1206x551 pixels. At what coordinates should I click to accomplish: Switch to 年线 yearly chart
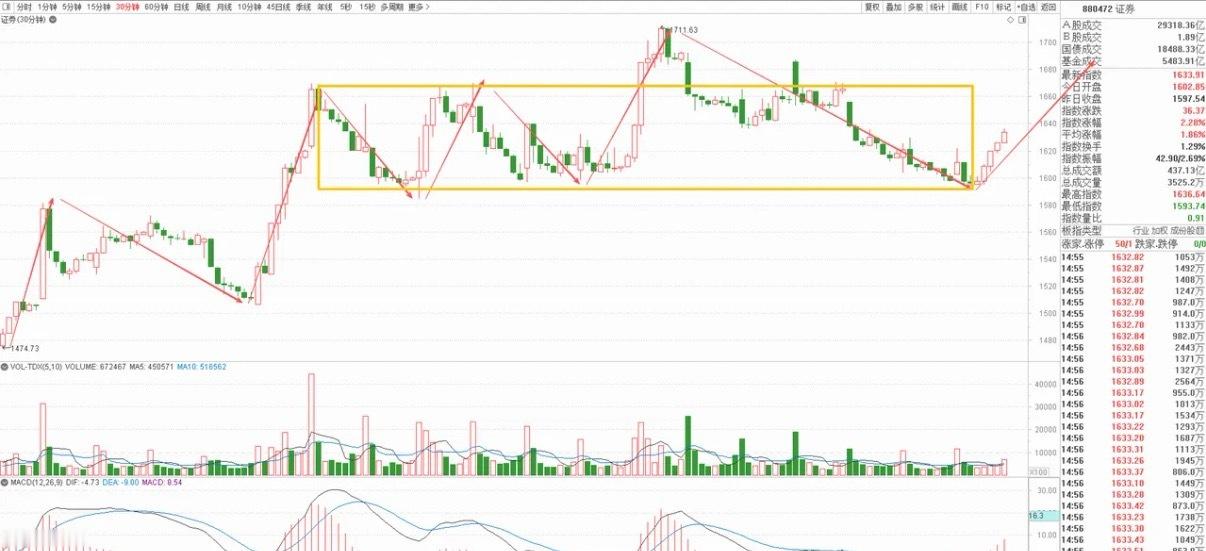click(x=325, y=6)
